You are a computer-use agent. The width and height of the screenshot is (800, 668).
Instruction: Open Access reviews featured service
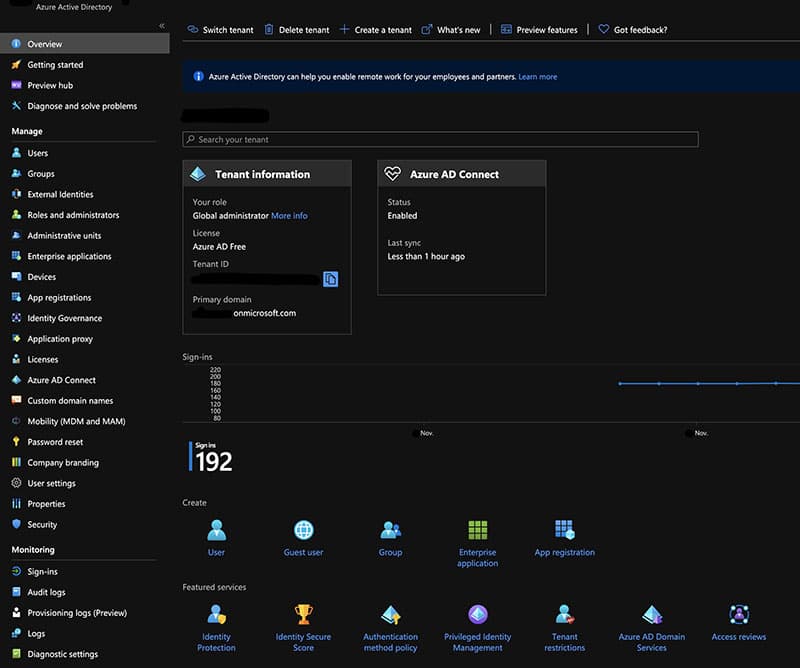click(x=739, y=622)
